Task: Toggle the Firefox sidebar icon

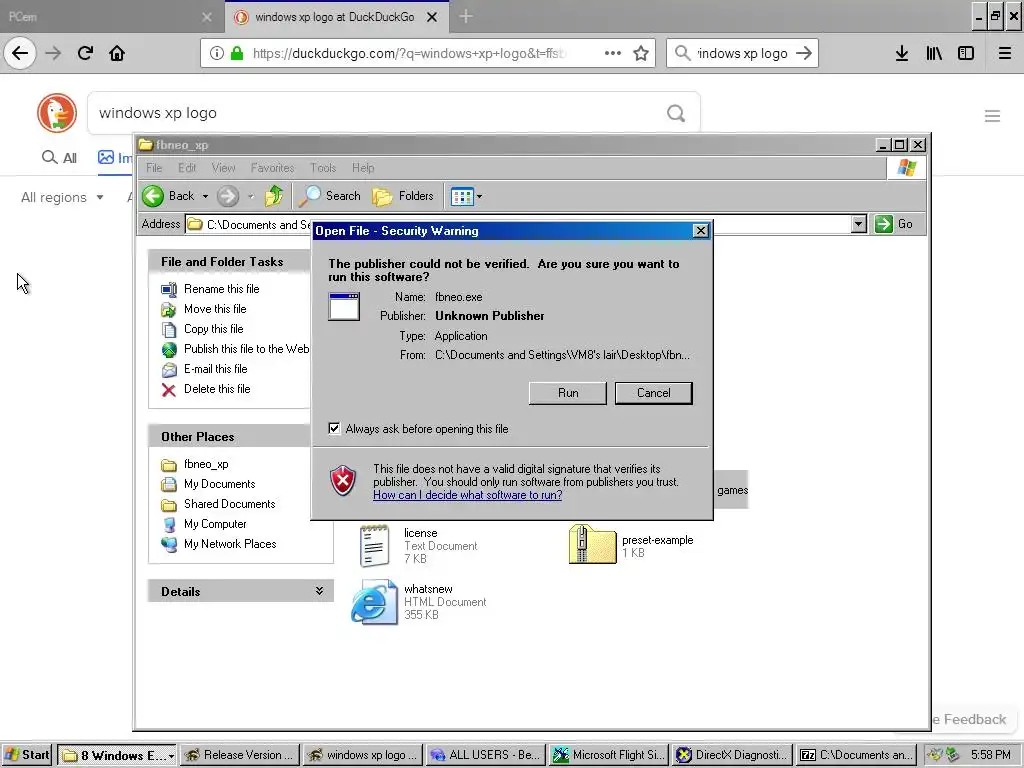Action: 966,54
